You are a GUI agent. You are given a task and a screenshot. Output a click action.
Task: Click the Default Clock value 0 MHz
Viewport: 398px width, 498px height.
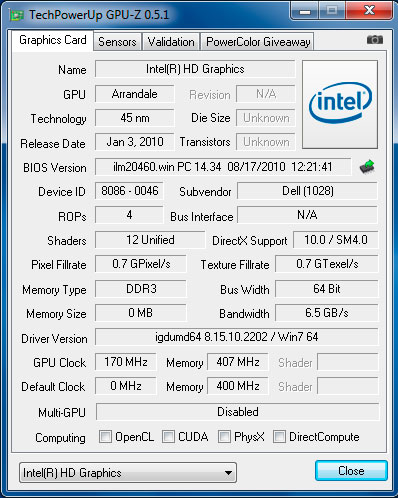point(126,386)
